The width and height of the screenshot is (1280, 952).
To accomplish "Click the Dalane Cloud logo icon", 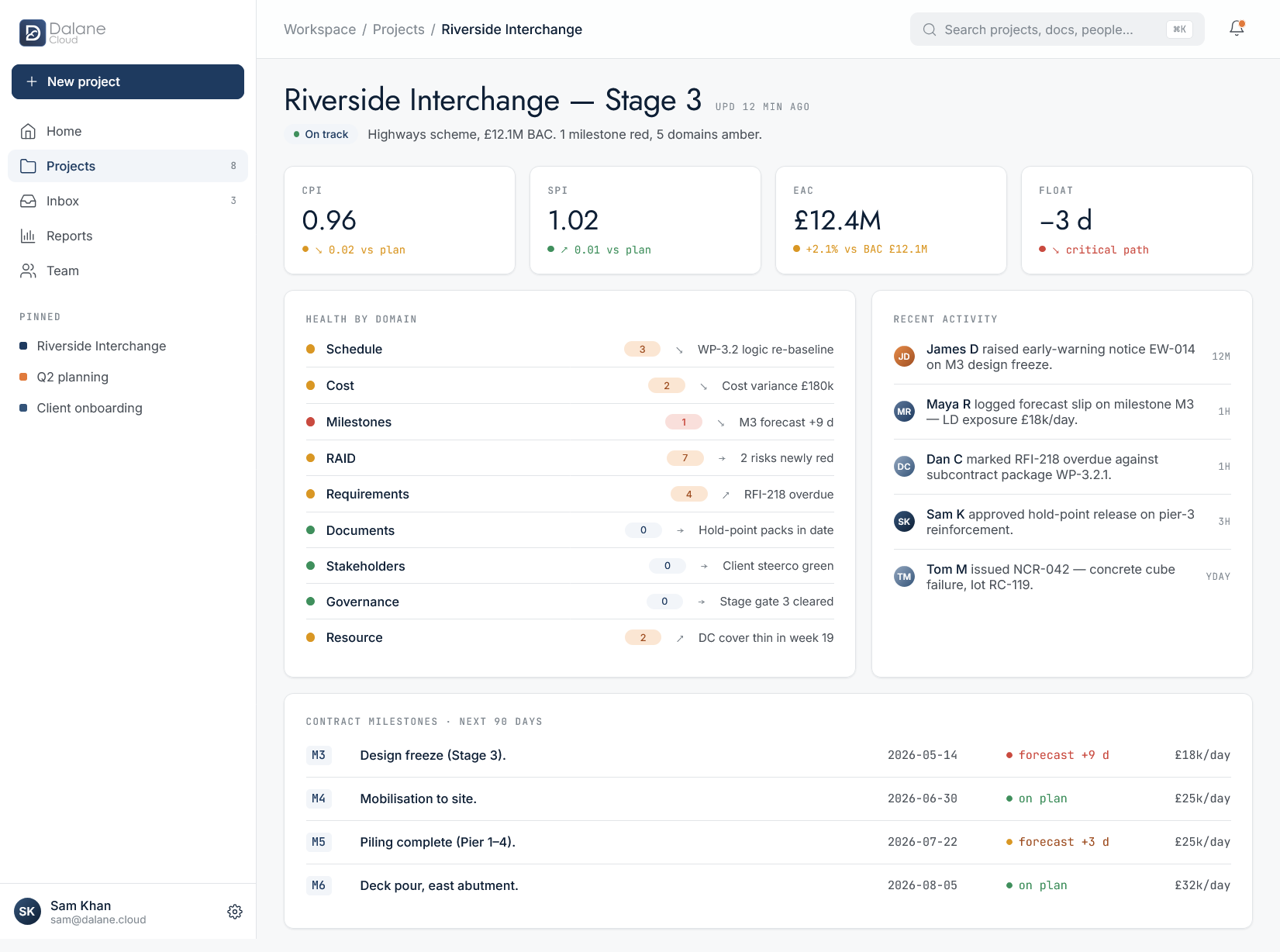I will [x=33, y=33].
